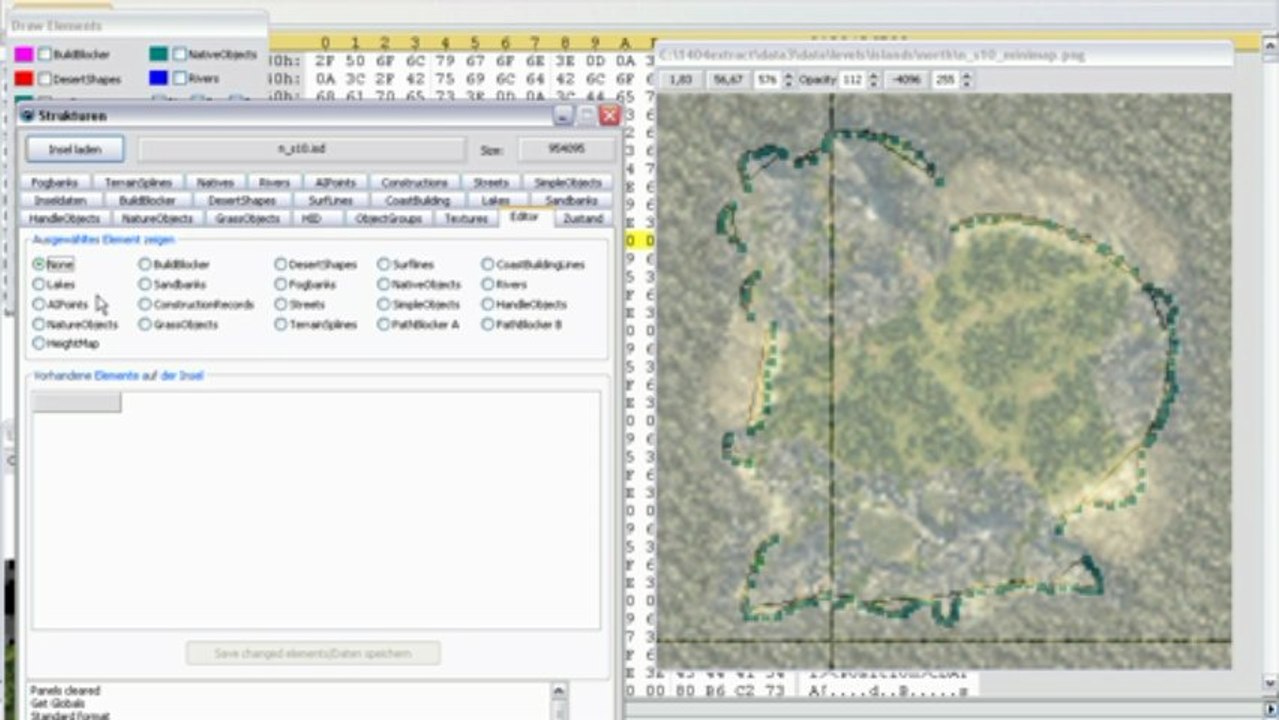The height and width of the screenshot is (720, 1279).
Task: Switch to the ObjectGroups tab
Action: [x=388, y=218]
